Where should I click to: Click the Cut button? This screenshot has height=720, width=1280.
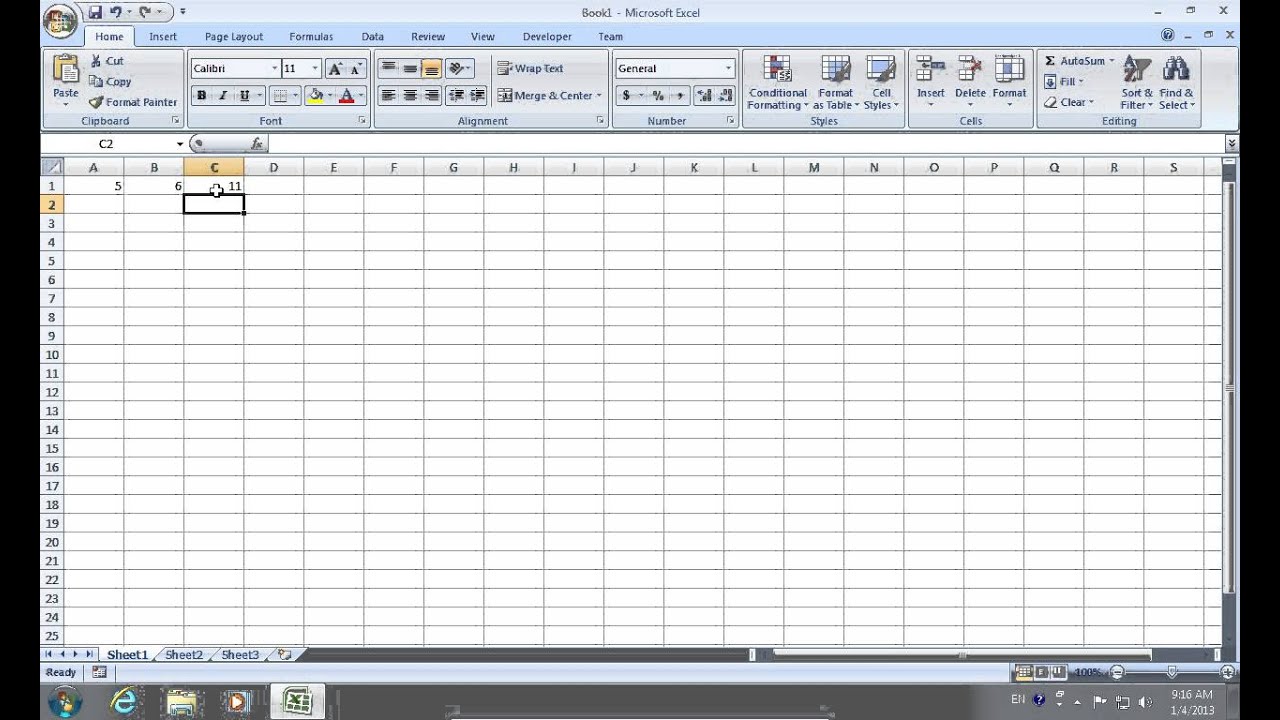pyautogui.click(x=106, y=61)
